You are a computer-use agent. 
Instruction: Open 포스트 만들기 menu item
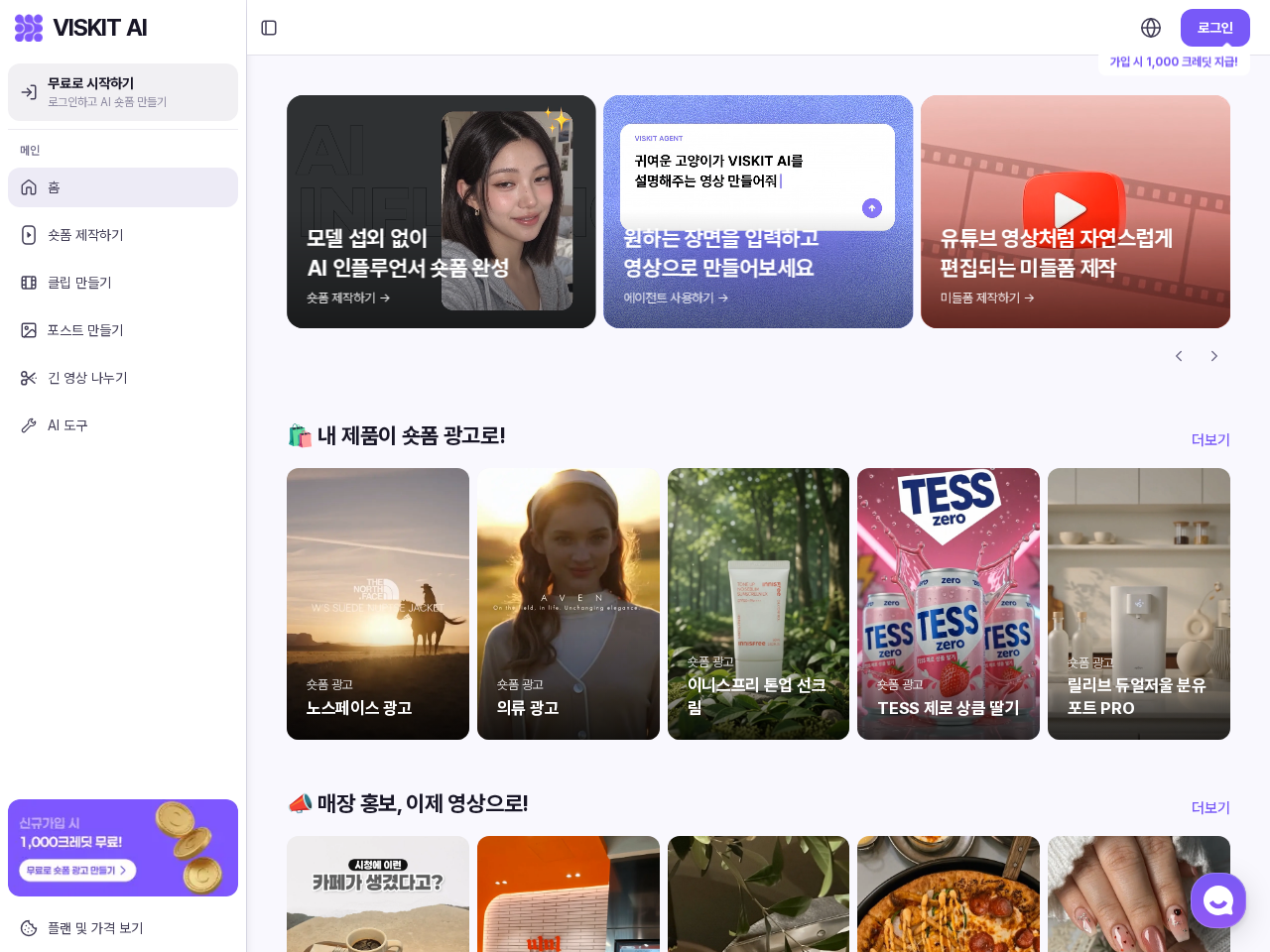click(x=123, y=330)
